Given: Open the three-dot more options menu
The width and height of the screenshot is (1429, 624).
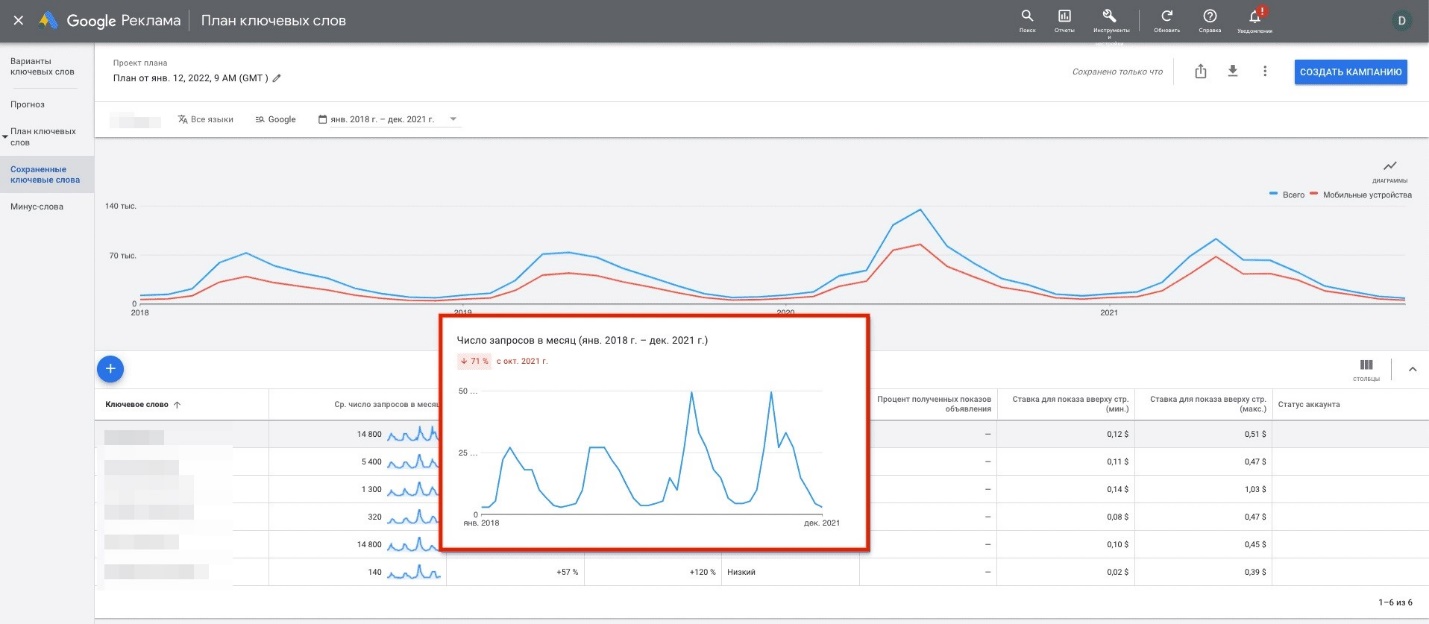Looking at the screenshot, I should pos(1265,71).
